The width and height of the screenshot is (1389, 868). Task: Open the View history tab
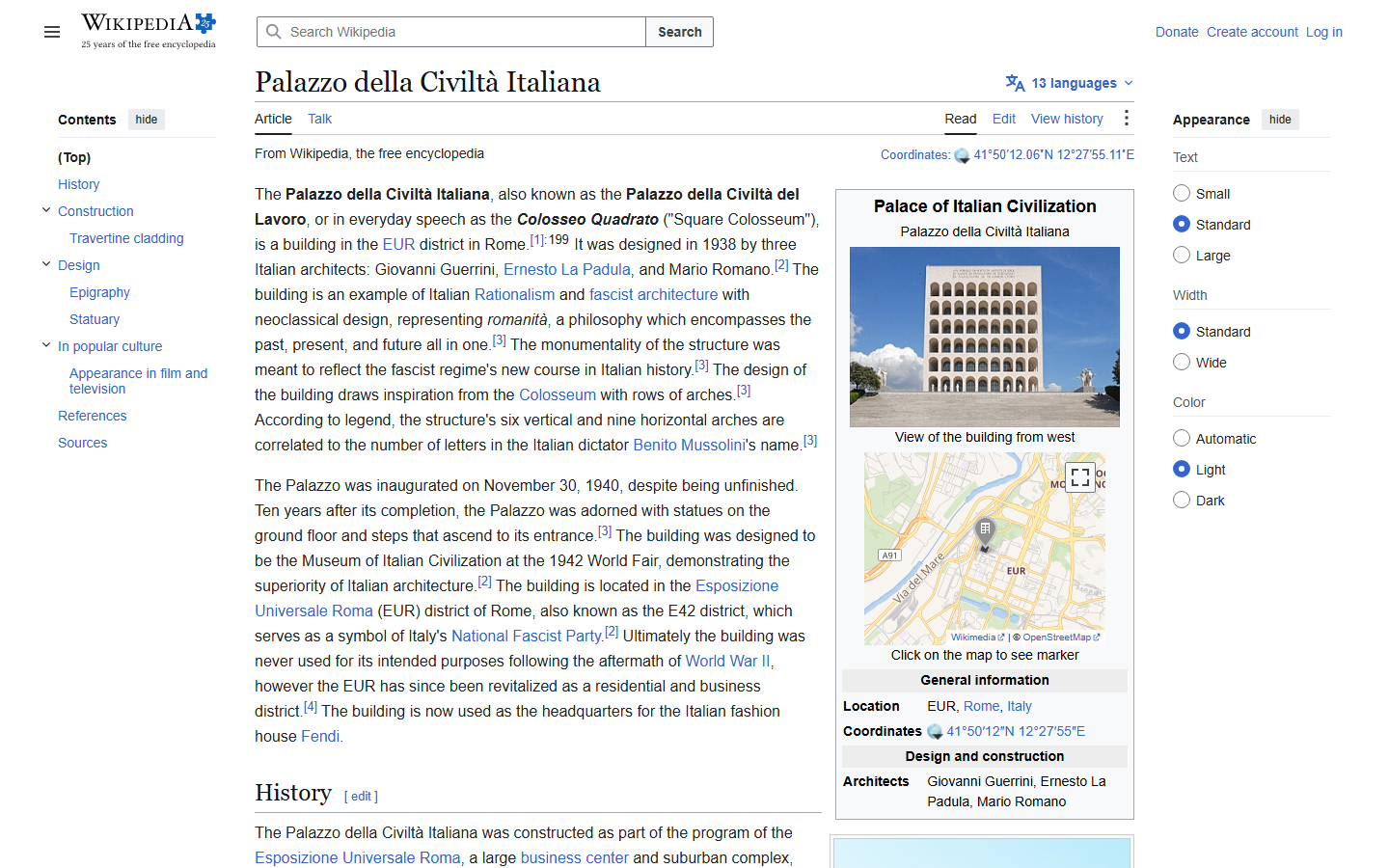coord(1067,119)
